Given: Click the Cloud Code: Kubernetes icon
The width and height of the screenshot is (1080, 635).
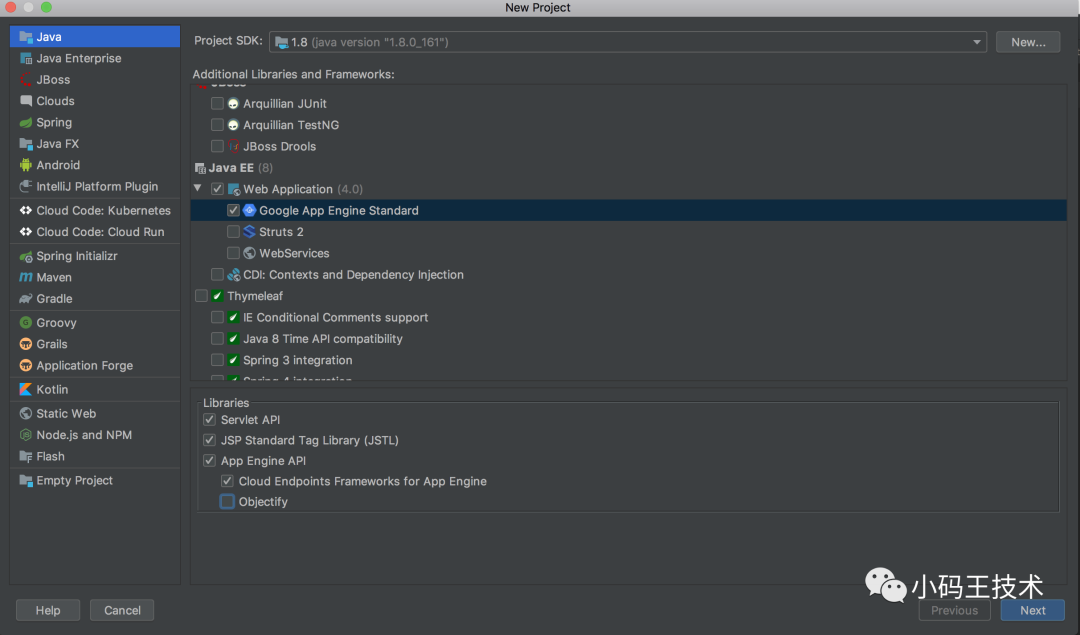Looking at the screenshot, I should (26, 210).
